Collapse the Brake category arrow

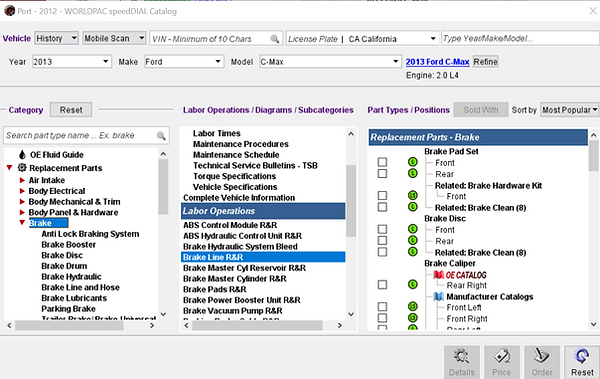[x=22, y=223]
